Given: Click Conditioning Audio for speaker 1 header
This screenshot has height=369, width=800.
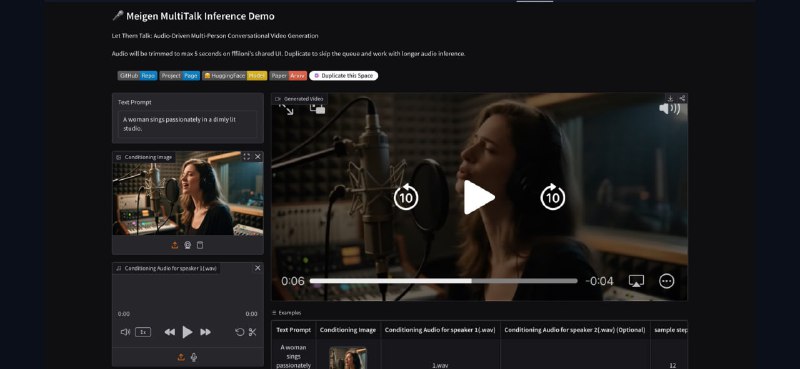Looking at the screenshot, I should point(440,330).
